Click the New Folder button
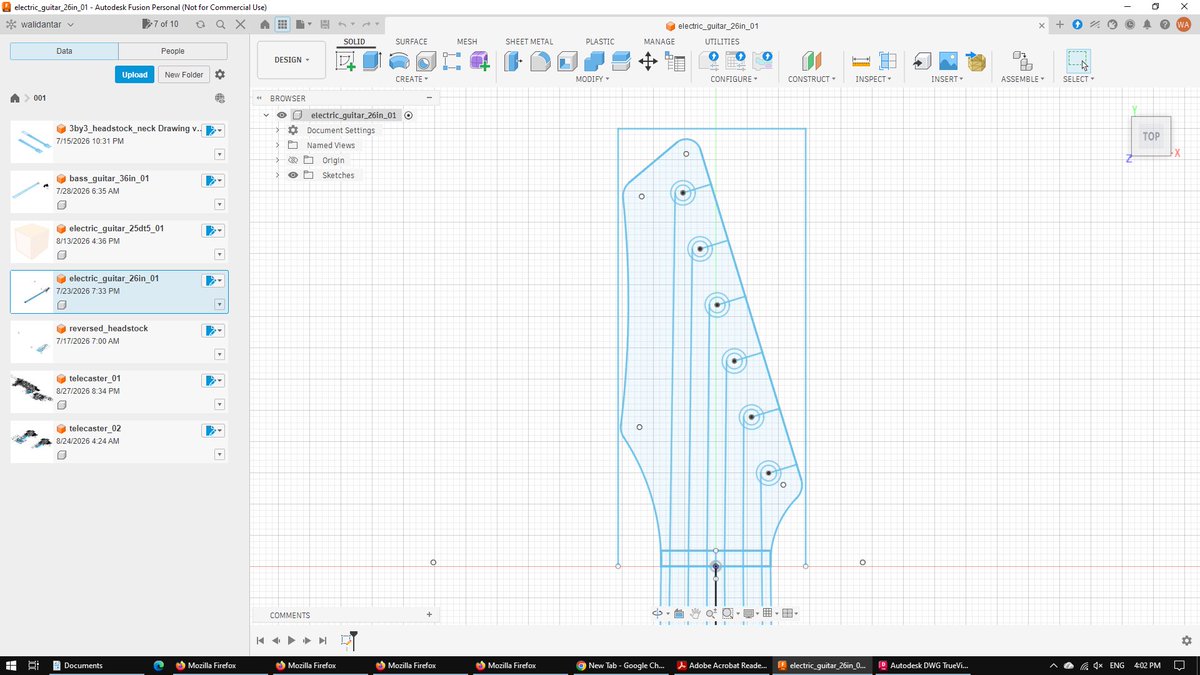The height and width of the screenshot is (675, 1200). (x=184, y=75)
